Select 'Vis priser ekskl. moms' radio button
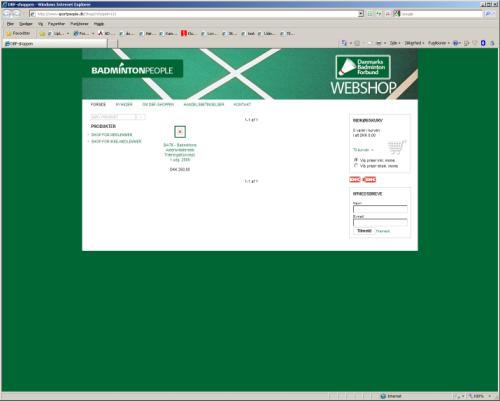Image resolution: width=500 pixels, height=401 pixels. 356,166
